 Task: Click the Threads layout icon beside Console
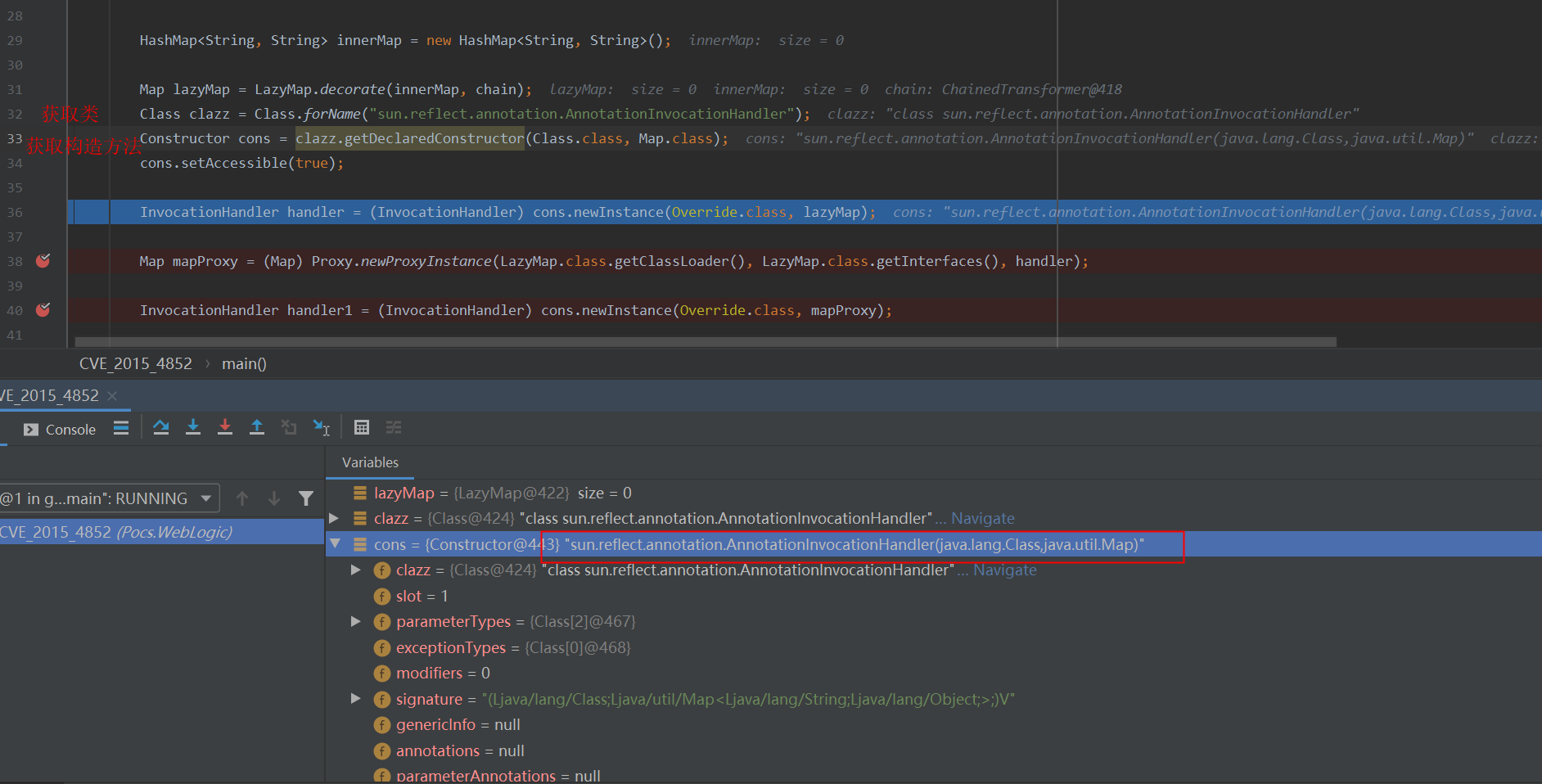121,428
